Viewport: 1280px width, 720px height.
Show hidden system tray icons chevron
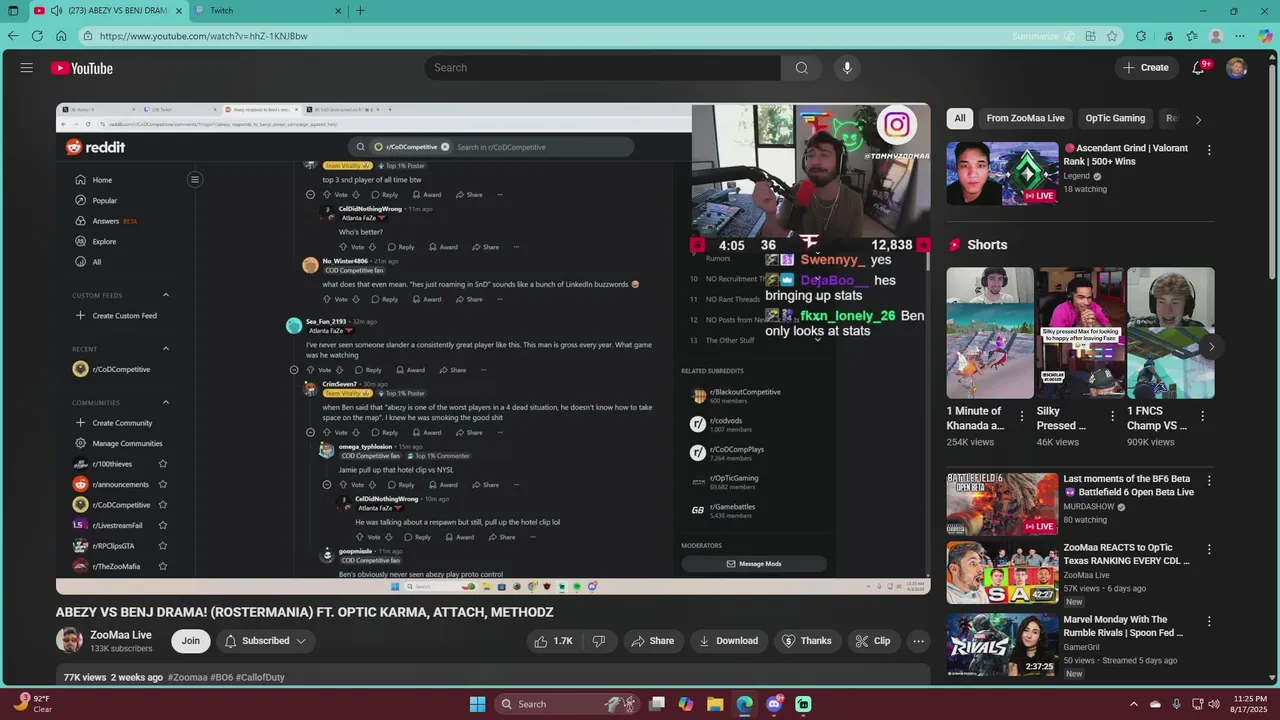[1133, 704]
